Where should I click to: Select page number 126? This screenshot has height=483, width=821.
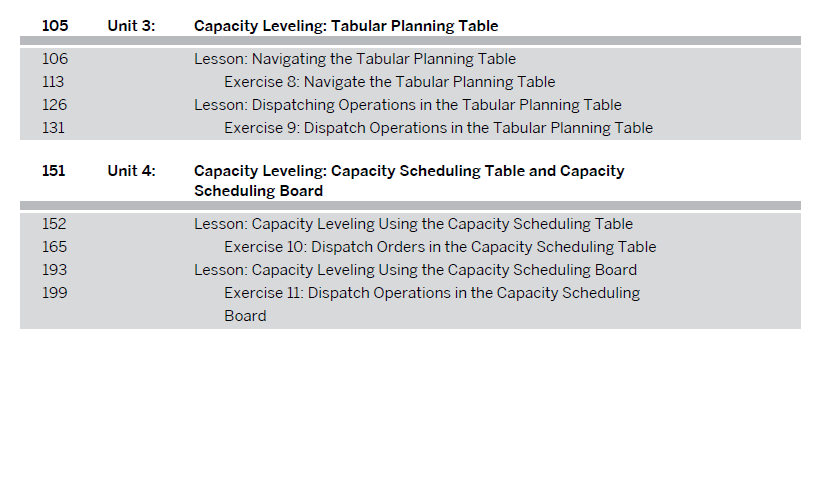click(54, 105)
